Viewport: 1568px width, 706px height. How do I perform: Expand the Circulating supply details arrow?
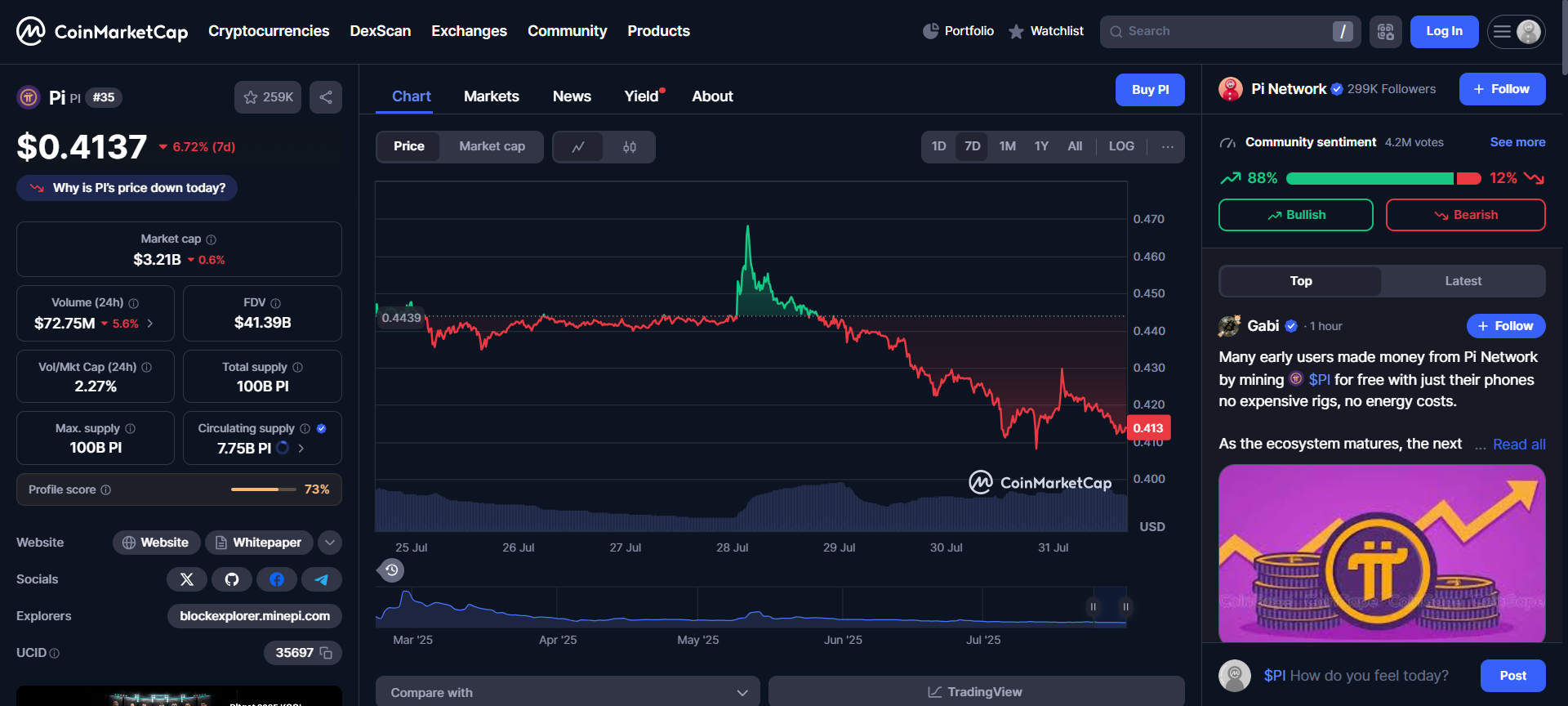pyautogui.click(x=301, y=449)
